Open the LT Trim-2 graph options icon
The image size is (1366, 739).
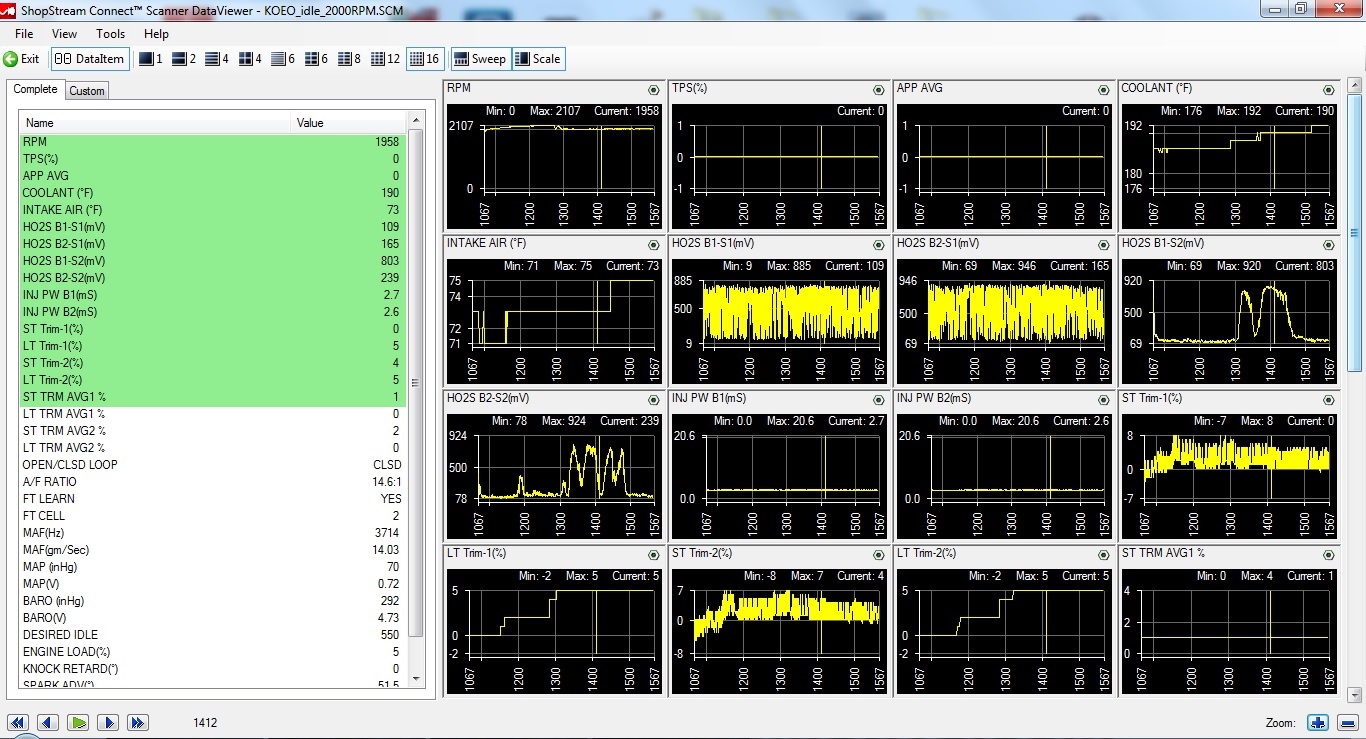(1104, 555)
